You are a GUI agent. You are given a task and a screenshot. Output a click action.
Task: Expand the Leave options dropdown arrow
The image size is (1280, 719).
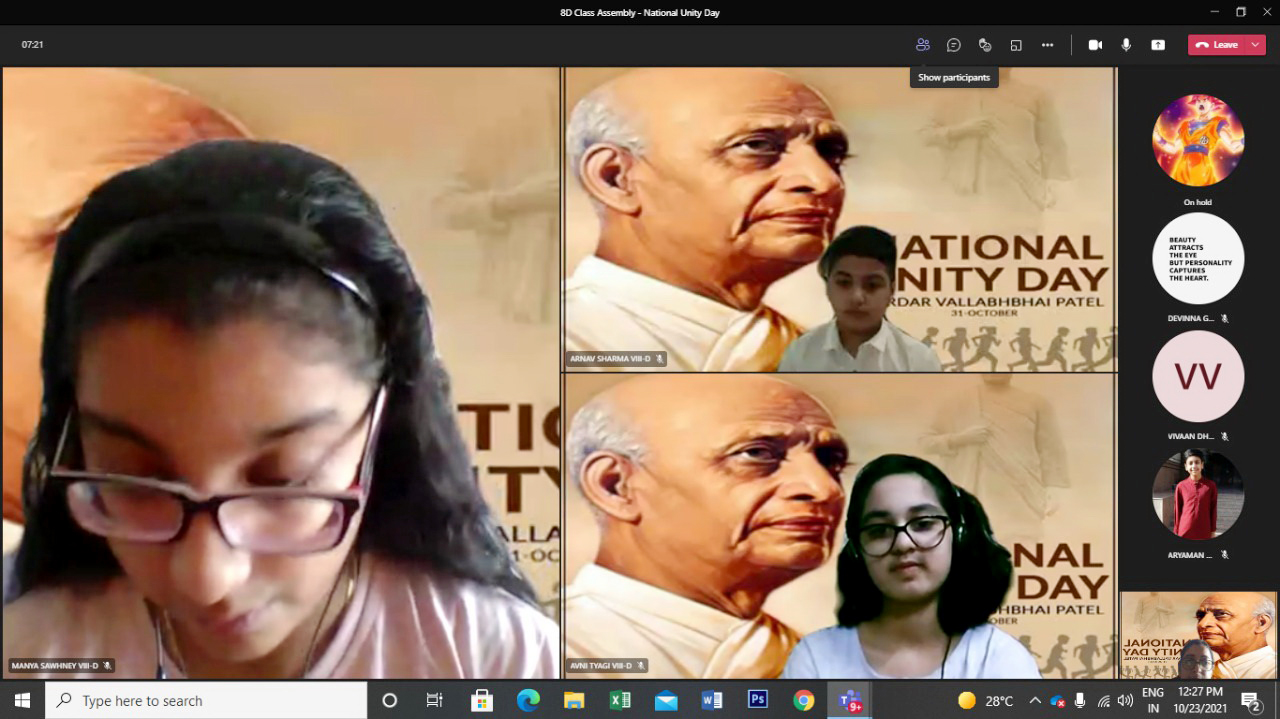click(1256, 45)
